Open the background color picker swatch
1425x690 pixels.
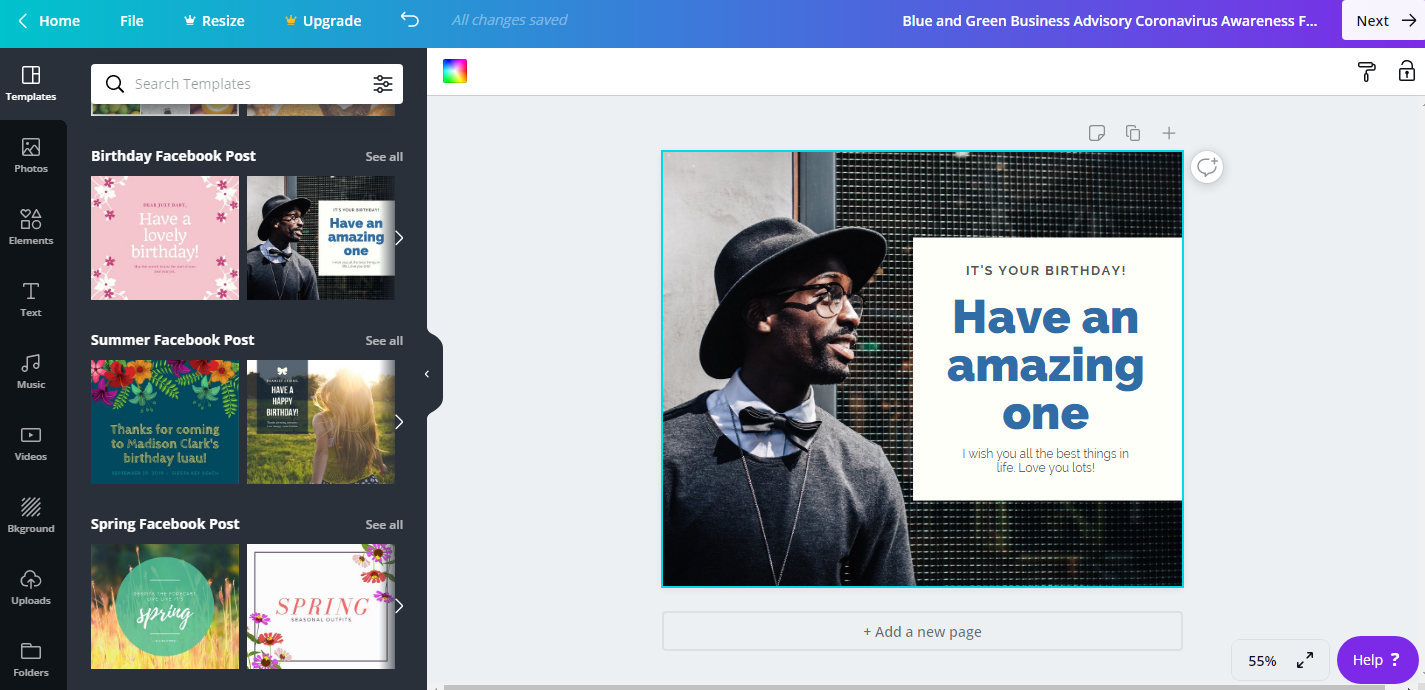455,71
